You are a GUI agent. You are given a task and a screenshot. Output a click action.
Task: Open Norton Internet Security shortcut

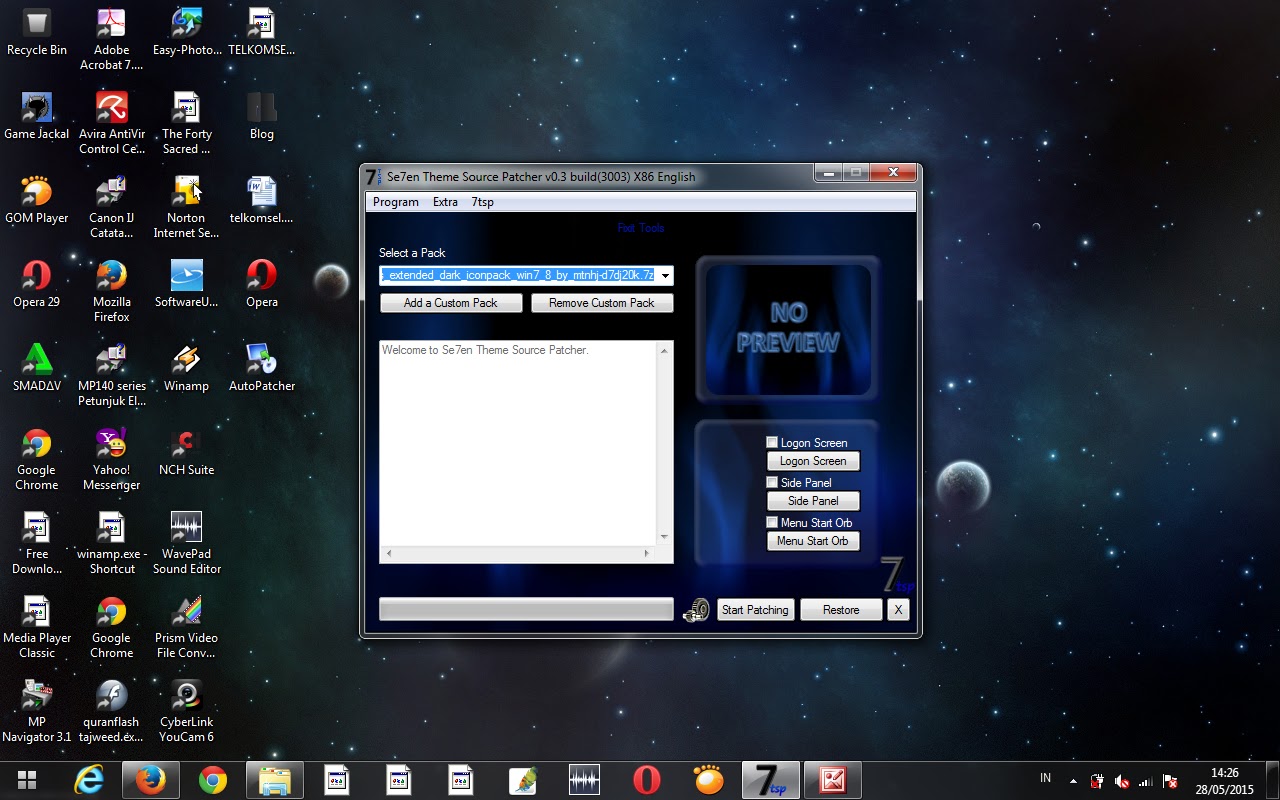pyautogui.click(x=186, y=207)
